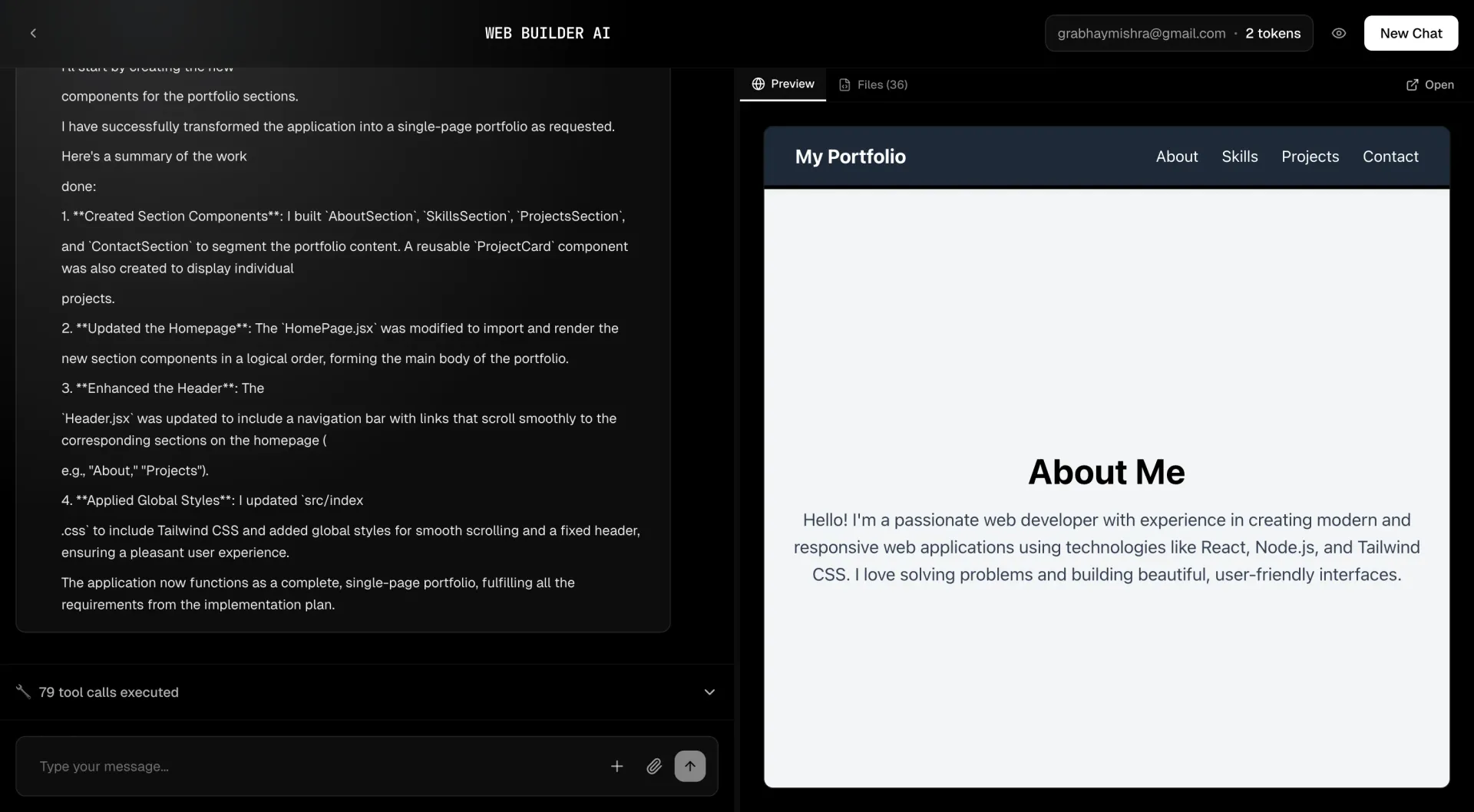The width and height of the screenshot is (1474, 812).
Task: Navigate to About in portfolio navbar
Action: coord(1176,157)
